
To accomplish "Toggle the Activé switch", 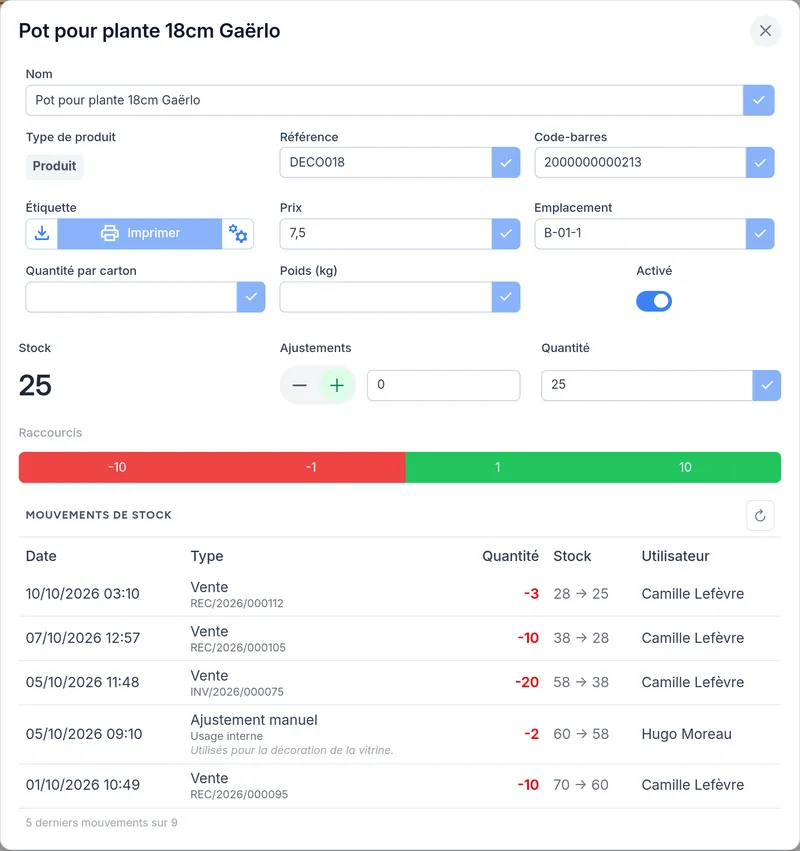I will point(654,301).
